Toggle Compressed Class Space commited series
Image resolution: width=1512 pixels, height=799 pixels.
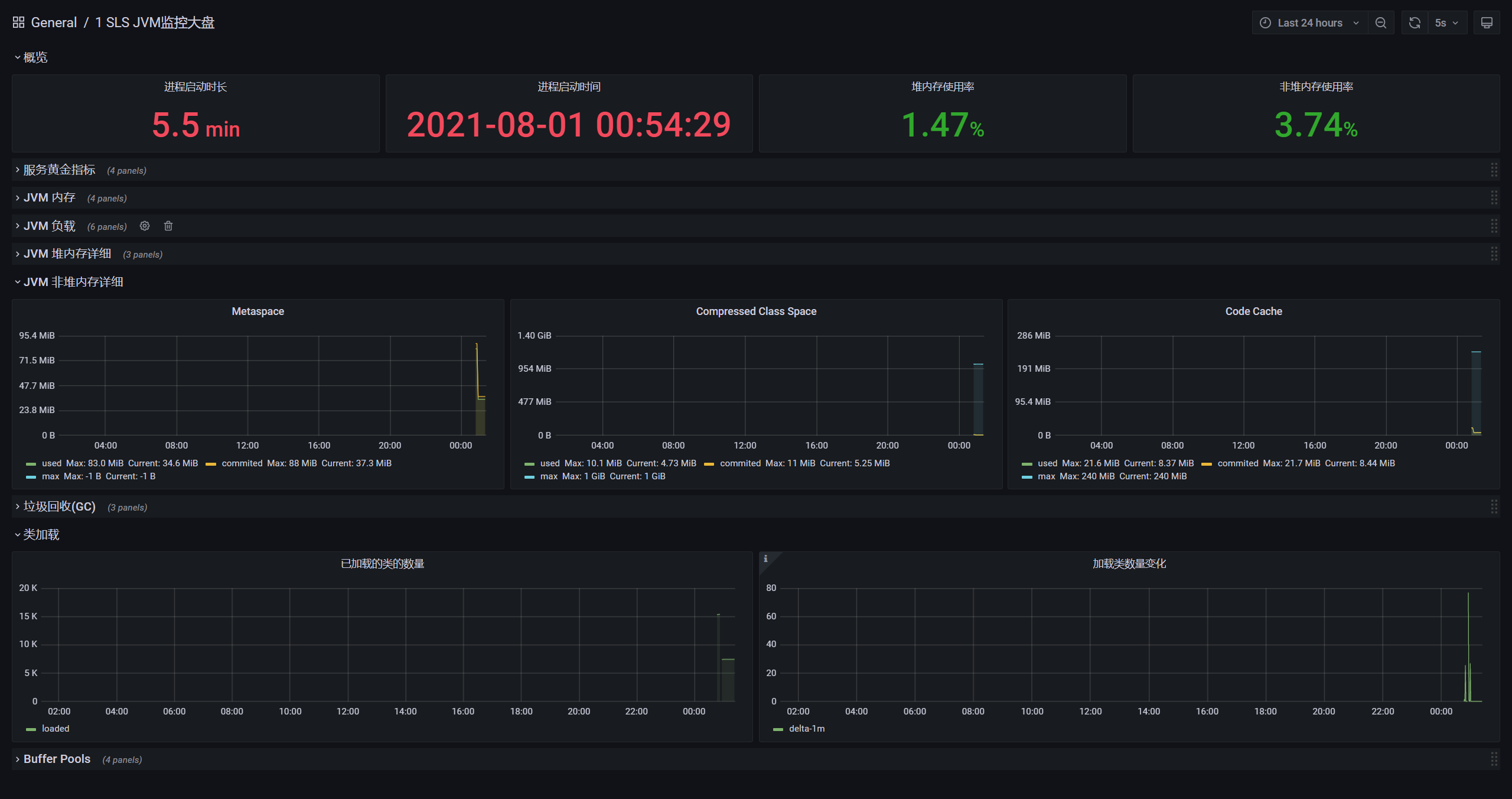coord(740,463)
